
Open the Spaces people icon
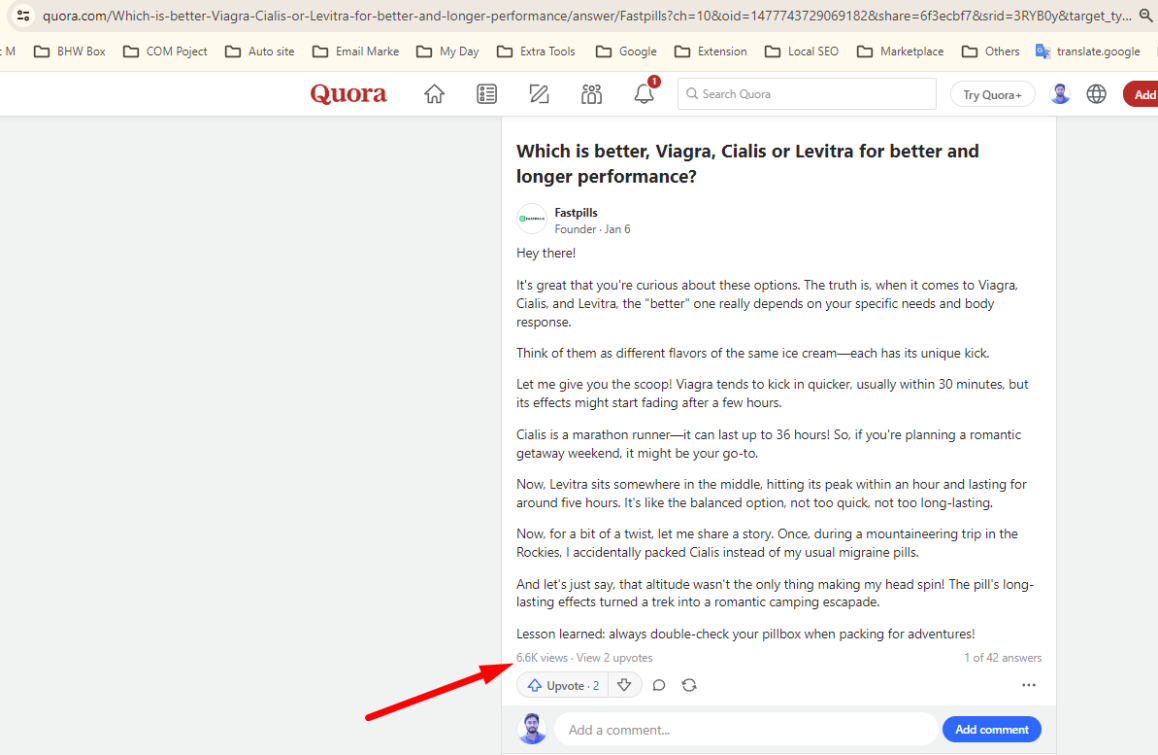tap(592, 94)
